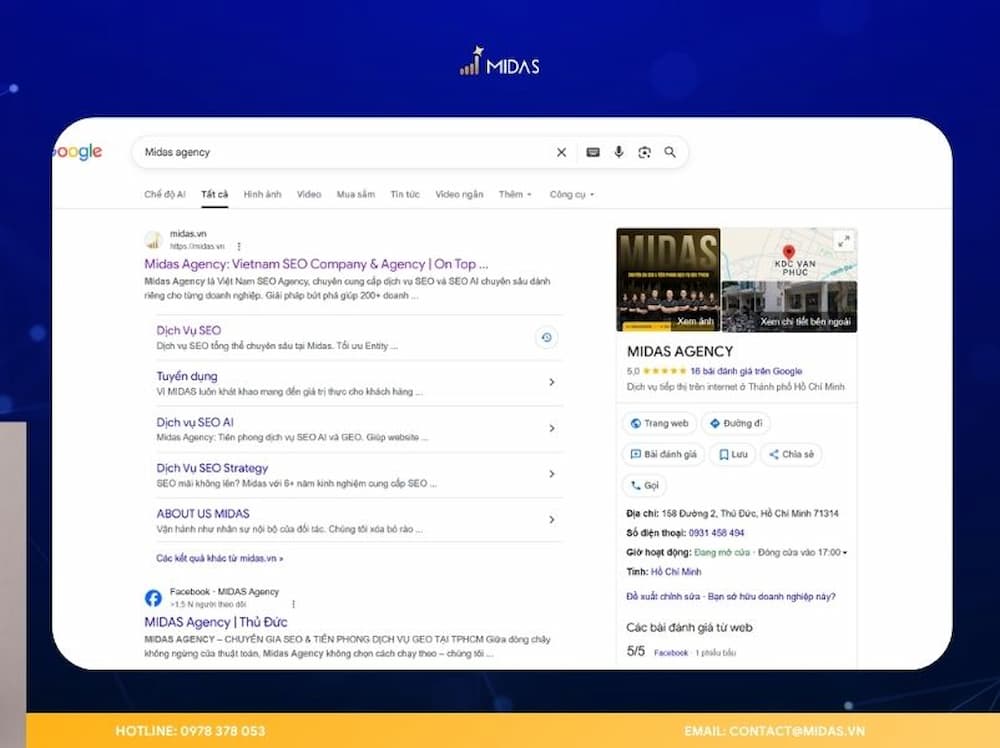1000x748 pixels.
Task: Expand the Dịch vụ SEO AI chevron
Action: click(x=552, y=428)
